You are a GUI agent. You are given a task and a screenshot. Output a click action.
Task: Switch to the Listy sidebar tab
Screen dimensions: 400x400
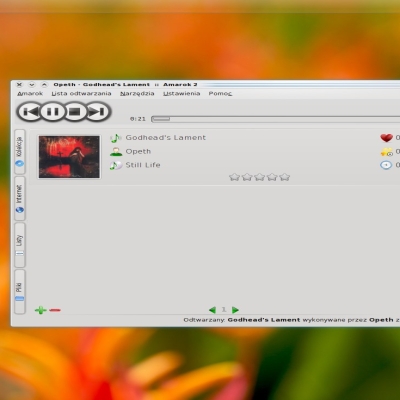20,245
